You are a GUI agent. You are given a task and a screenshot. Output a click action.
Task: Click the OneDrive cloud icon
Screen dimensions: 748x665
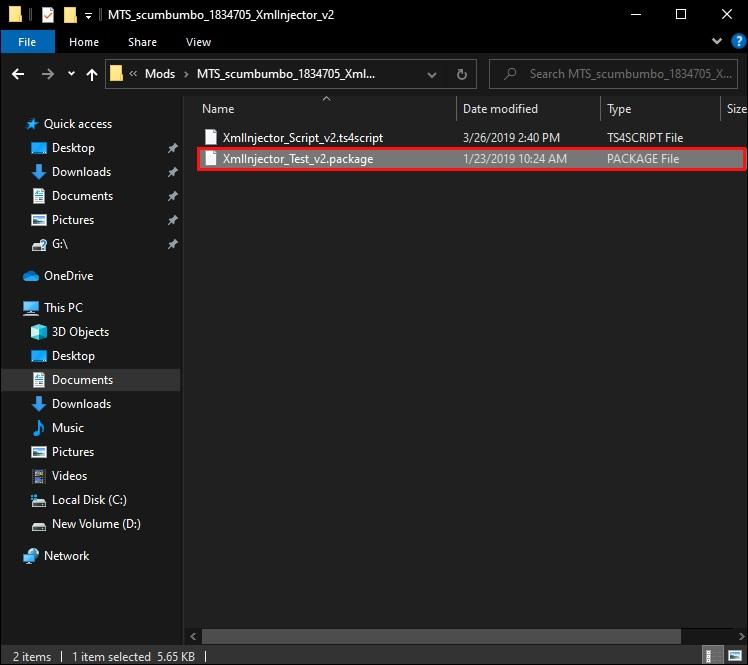31,276
